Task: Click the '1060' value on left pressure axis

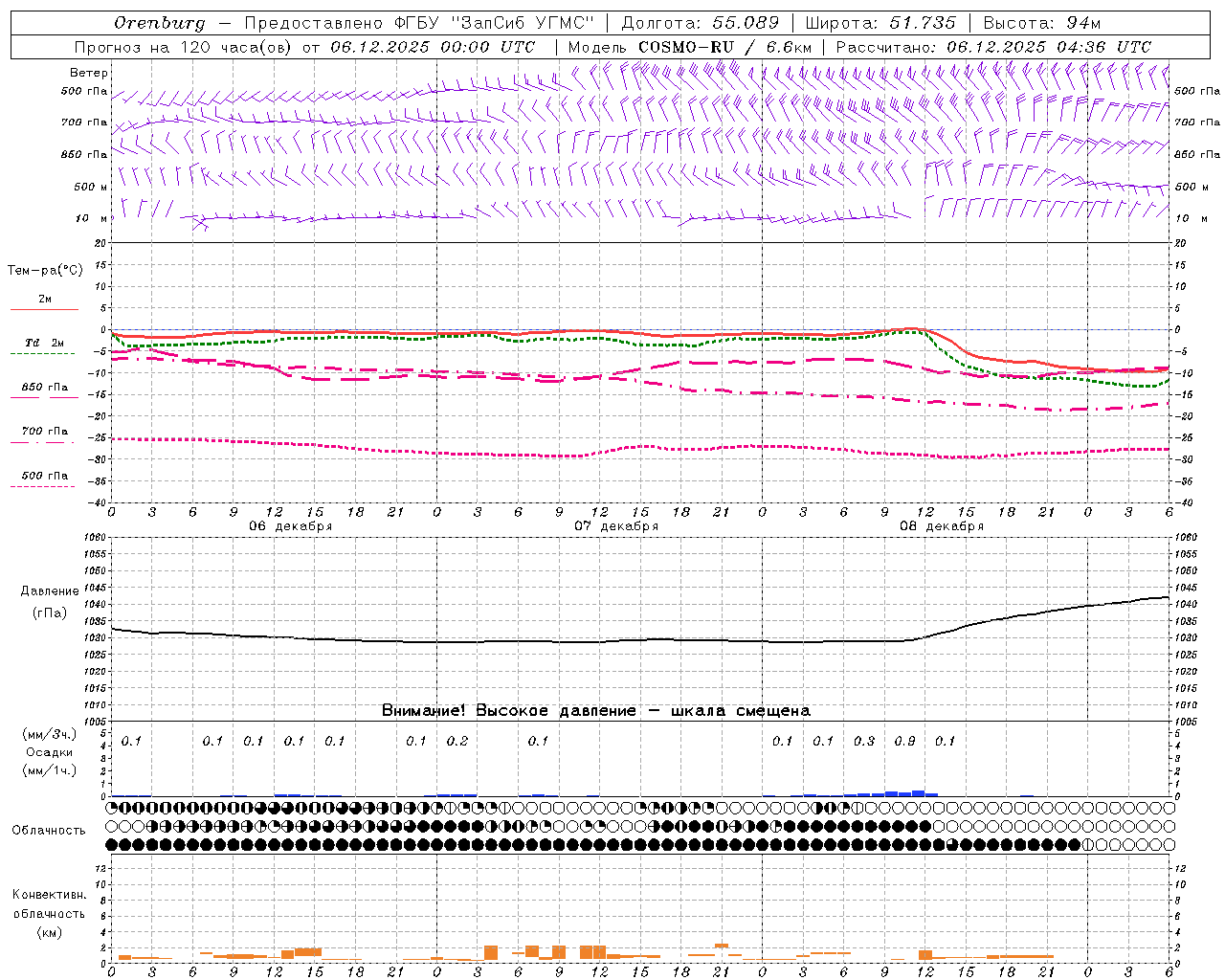Action: point(93,538)
